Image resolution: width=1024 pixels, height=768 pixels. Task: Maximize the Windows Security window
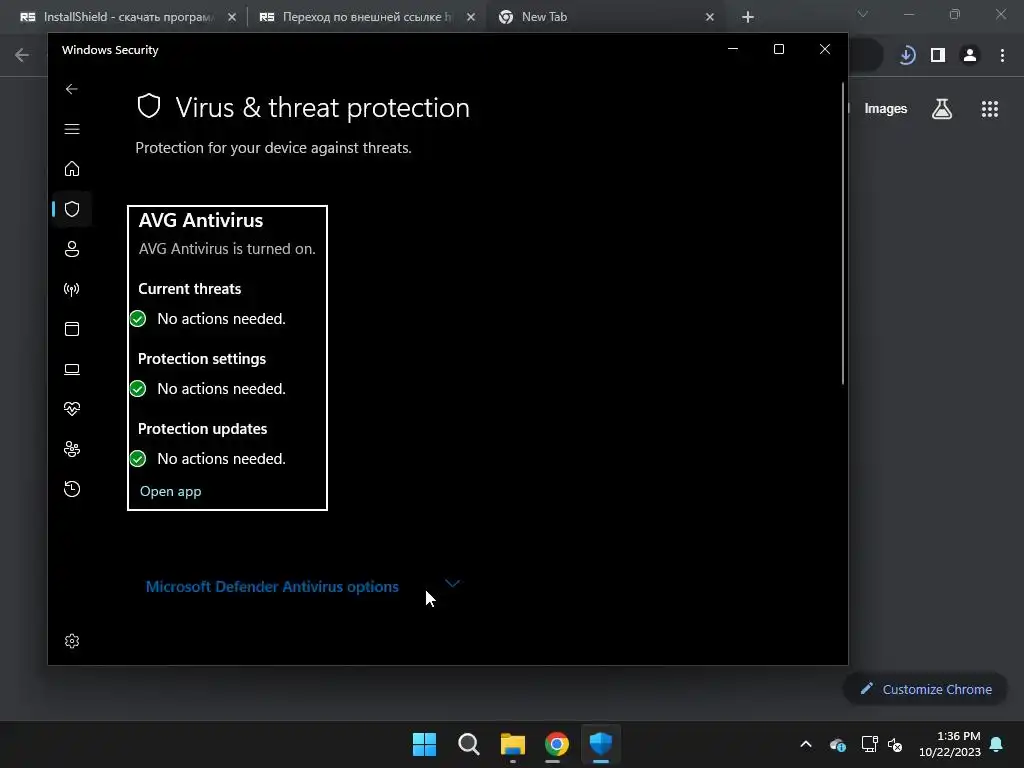pyautogui.click(x=778, y=49)
